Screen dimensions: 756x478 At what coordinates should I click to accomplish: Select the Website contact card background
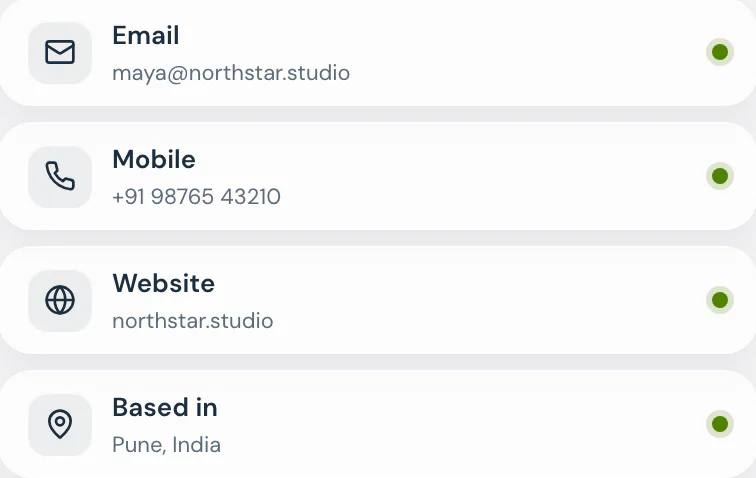378,300
